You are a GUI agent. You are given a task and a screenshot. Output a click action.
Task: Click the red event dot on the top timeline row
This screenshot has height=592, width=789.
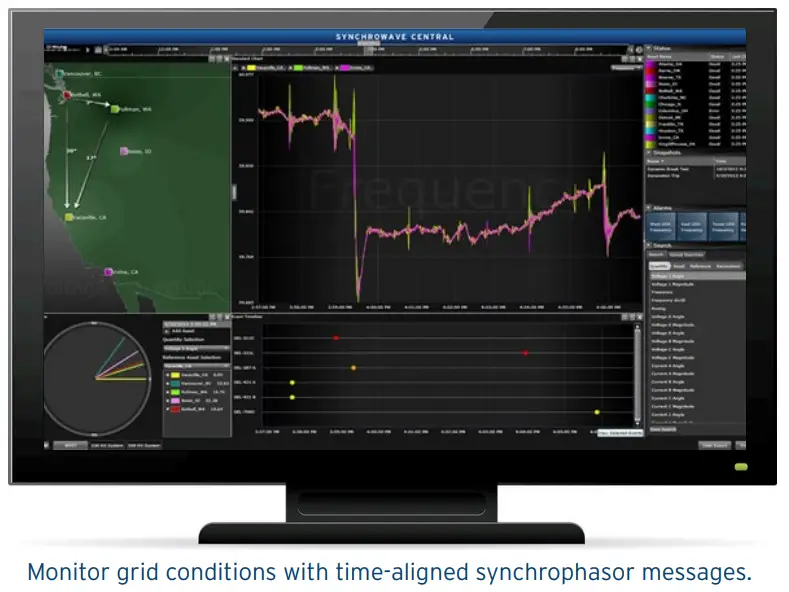(x=336, y=338)
